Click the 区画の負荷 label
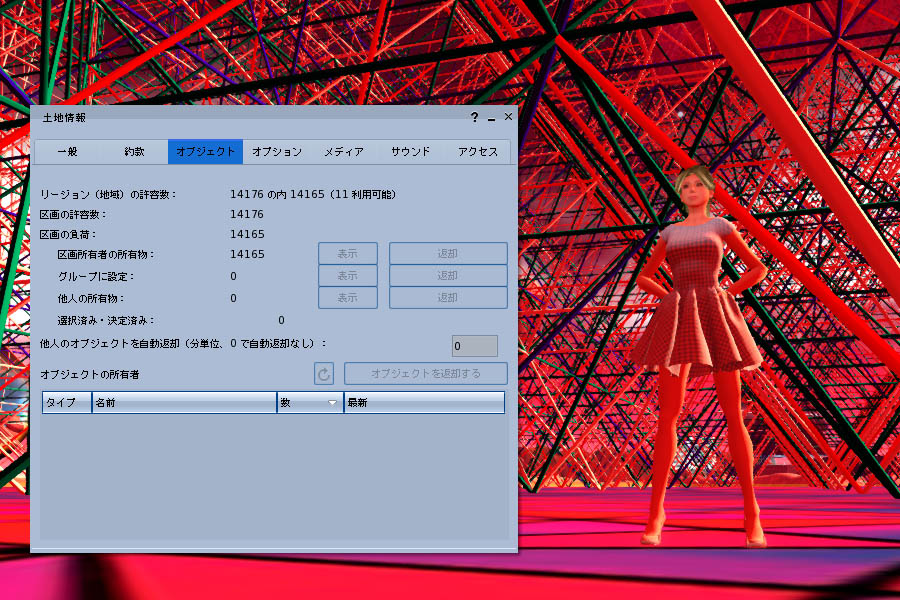This screenshot has height=600, width=900. (x=68, y=234)
